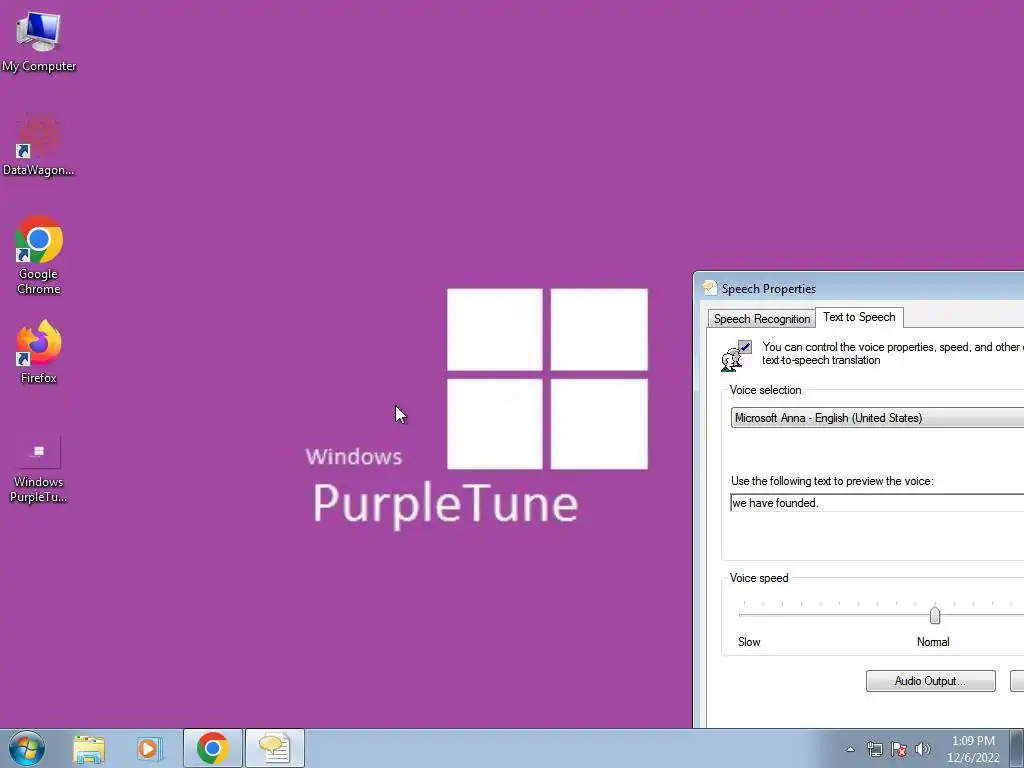Viewport: 1024px width, 768px height.
Task: Click the voice speed slider thumb
Action: tap(935, 615)
